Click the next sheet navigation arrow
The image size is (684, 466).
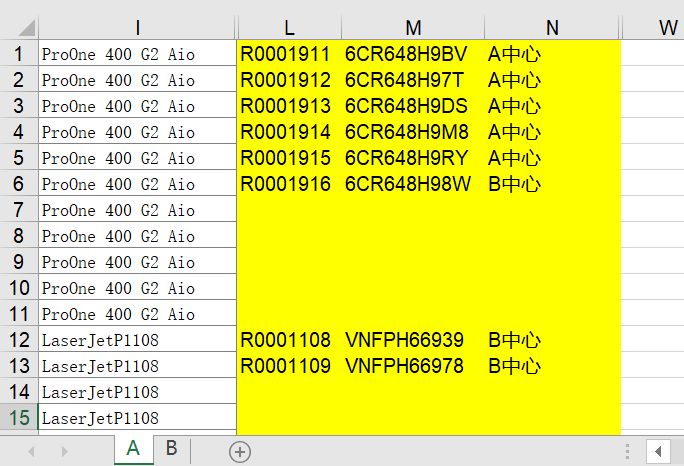(x=64, y=451)
